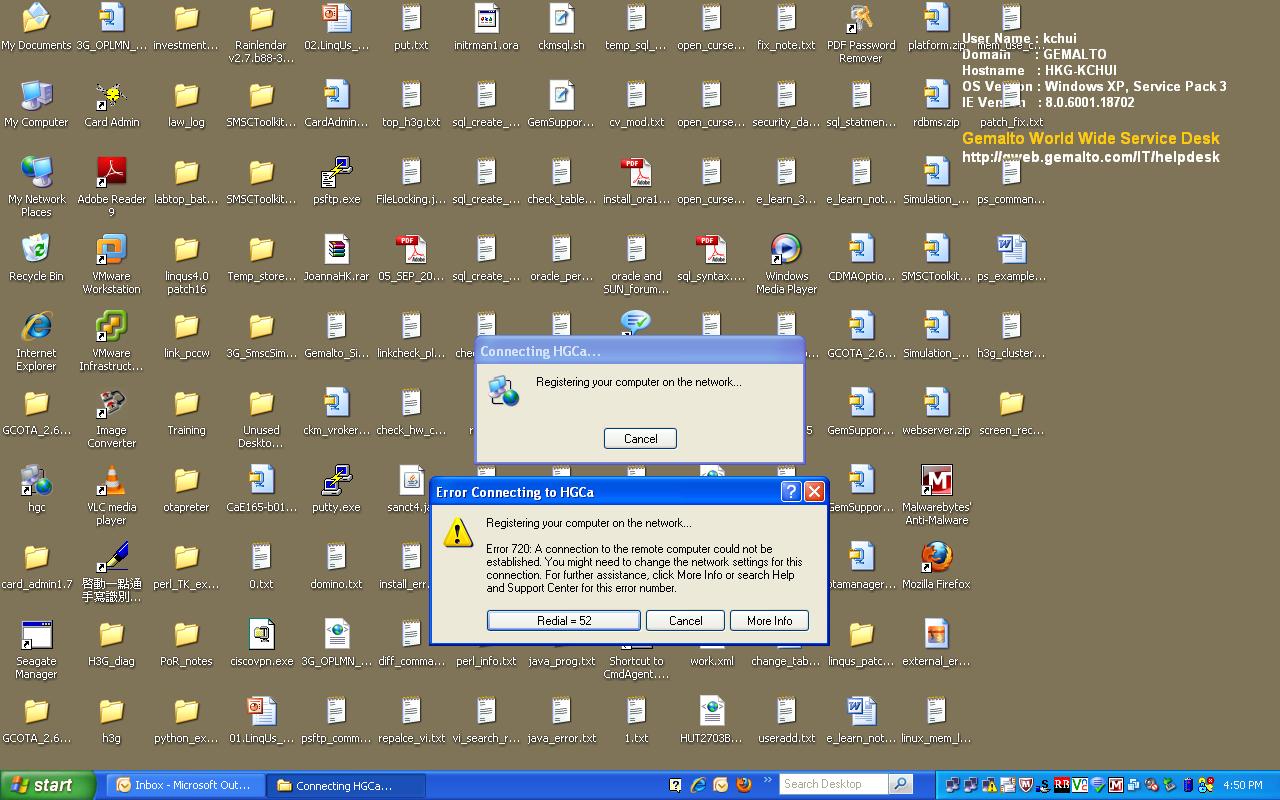The width and height of the screenshot is (1280, 800).
Task: Select the psftp.exe icon
Action: point(336,181)
